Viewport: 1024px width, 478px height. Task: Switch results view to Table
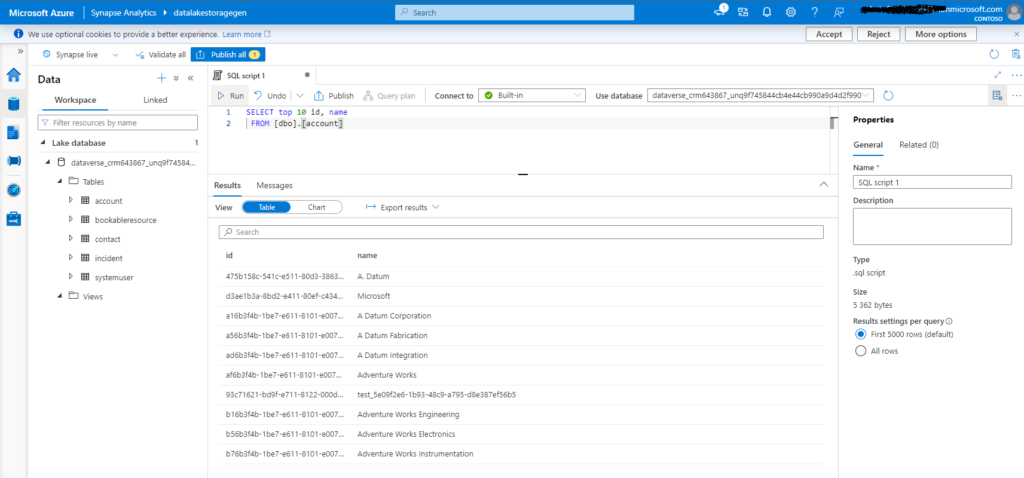267,207
